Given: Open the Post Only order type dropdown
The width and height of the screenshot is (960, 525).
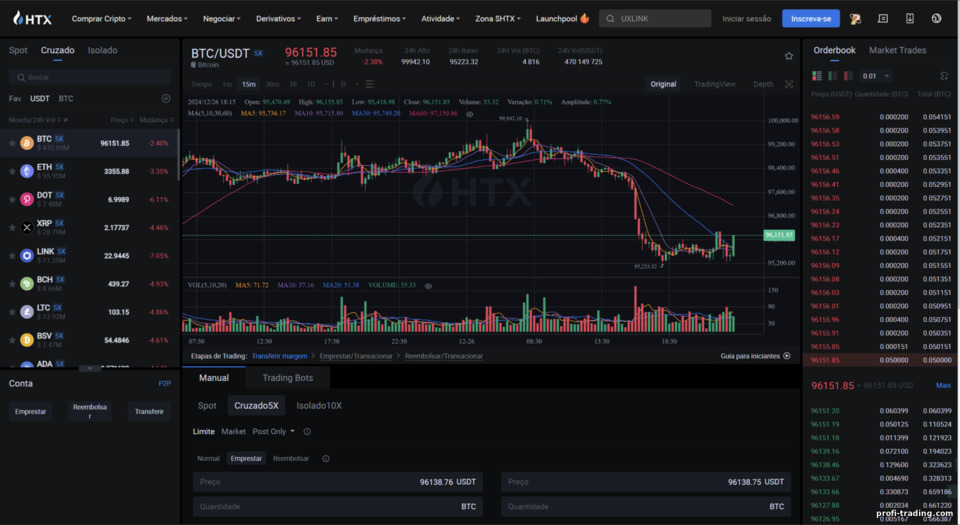Looking at the screenshot, I should pyautogui.click(x=273, y=431).
